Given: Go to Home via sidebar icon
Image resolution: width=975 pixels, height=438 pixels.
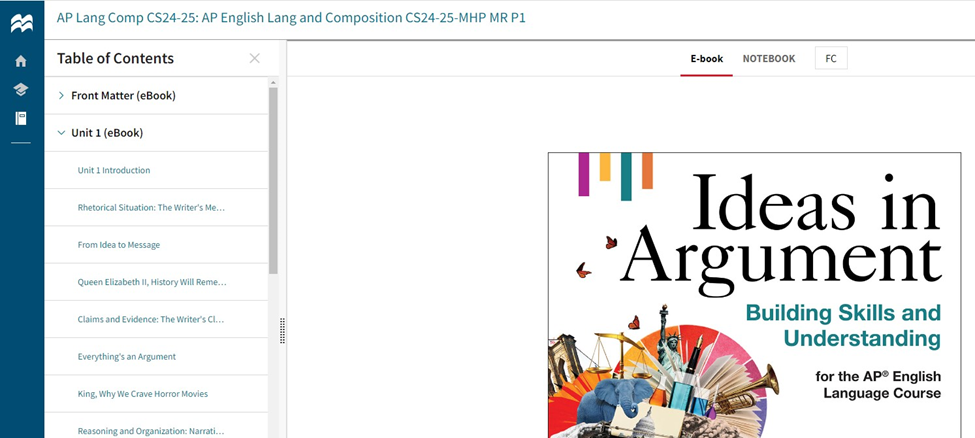Looking at the screenshot, I should [21, 61].
